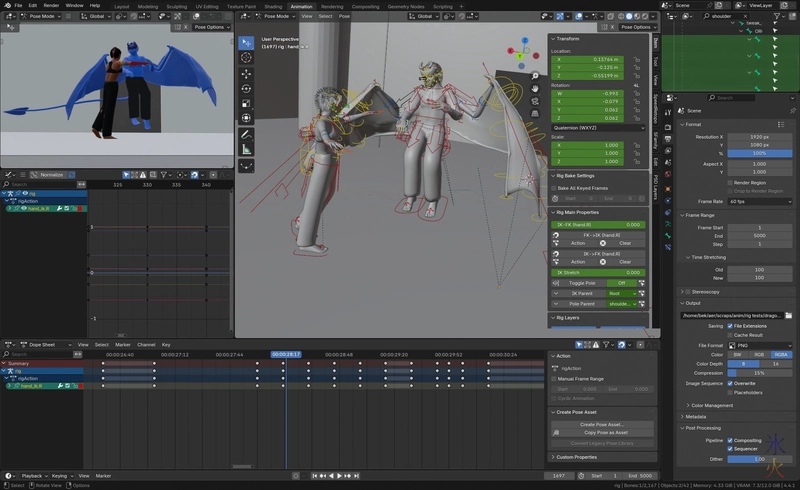Select the Cursor tool in viewport toolbar

tap(246, 57)
